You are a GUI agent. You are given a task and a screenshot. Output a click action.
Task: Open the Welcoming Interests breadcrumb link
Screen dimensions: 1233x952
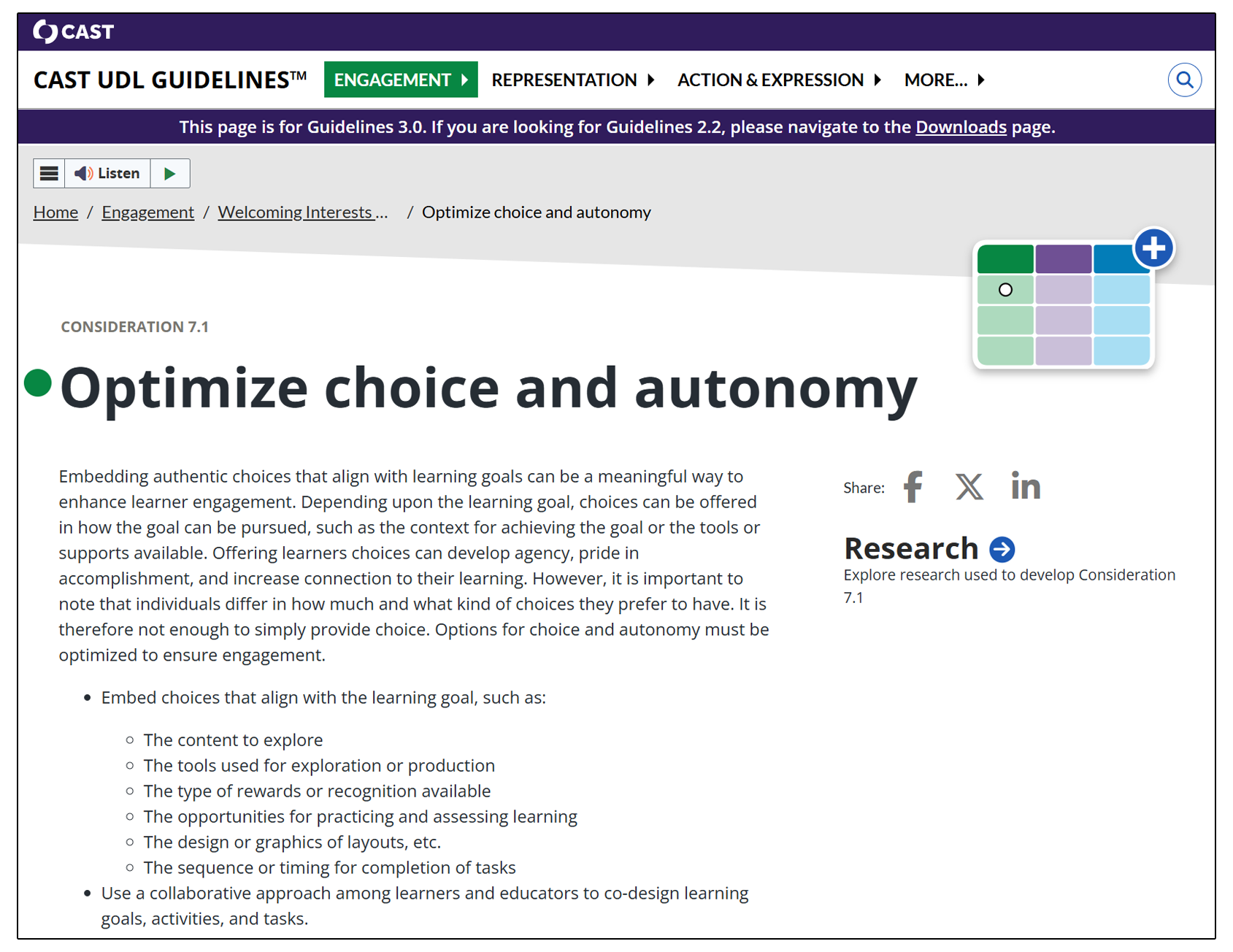click(303, 212)
